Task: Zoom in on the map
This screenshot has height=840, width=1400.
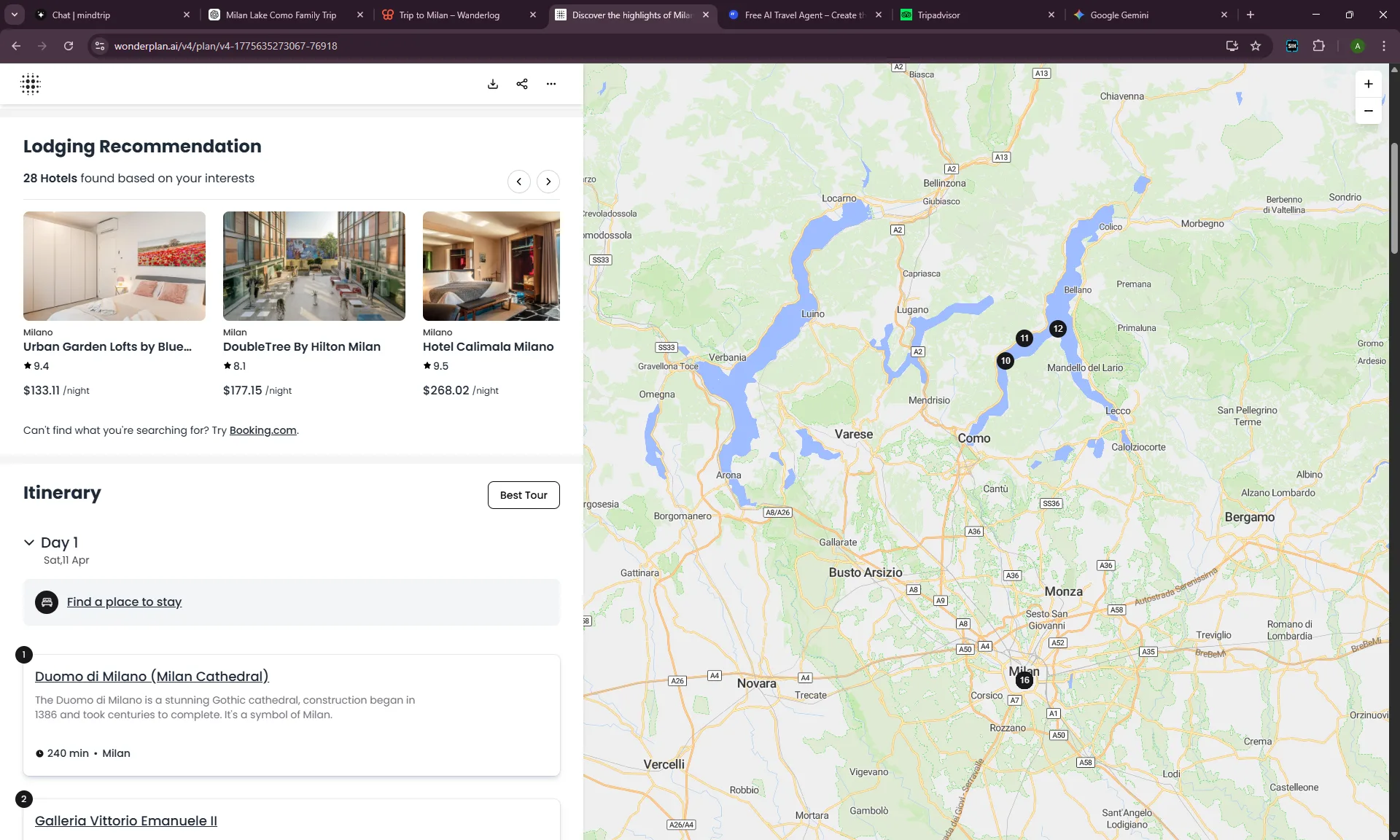Action: coord(1369,84)
